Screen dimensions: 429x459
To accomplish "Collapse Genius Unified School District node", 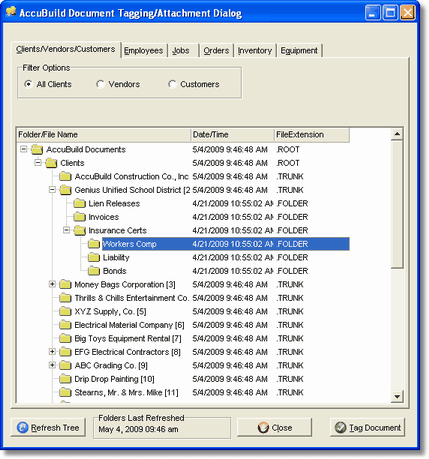I will click(x=52, y=189).
